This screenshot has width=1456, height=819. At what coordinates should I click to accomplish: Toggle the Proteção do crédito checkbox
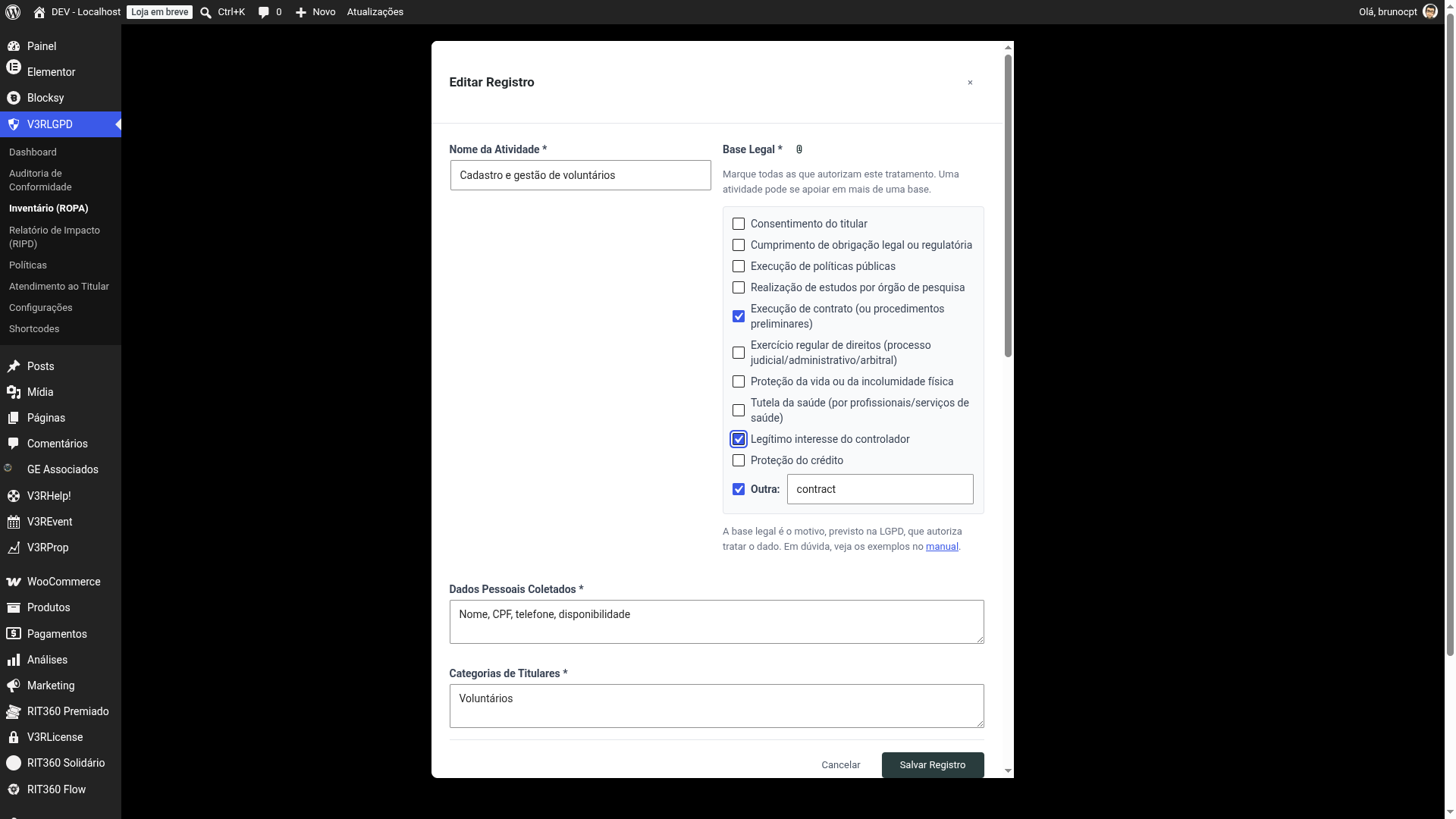point(739,460)
